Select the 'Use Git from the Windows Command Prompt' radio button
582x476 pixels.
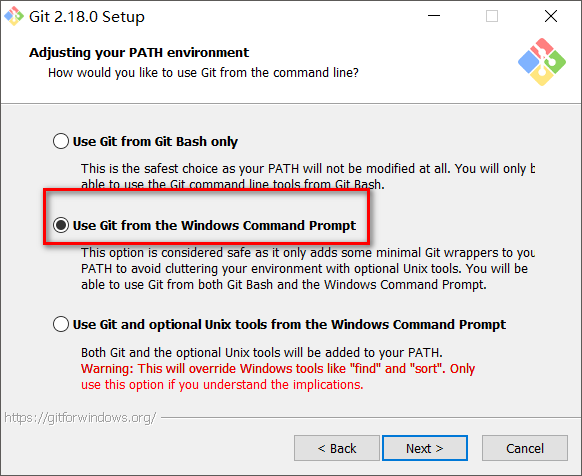pyautogui.click(x=61, y=225)
